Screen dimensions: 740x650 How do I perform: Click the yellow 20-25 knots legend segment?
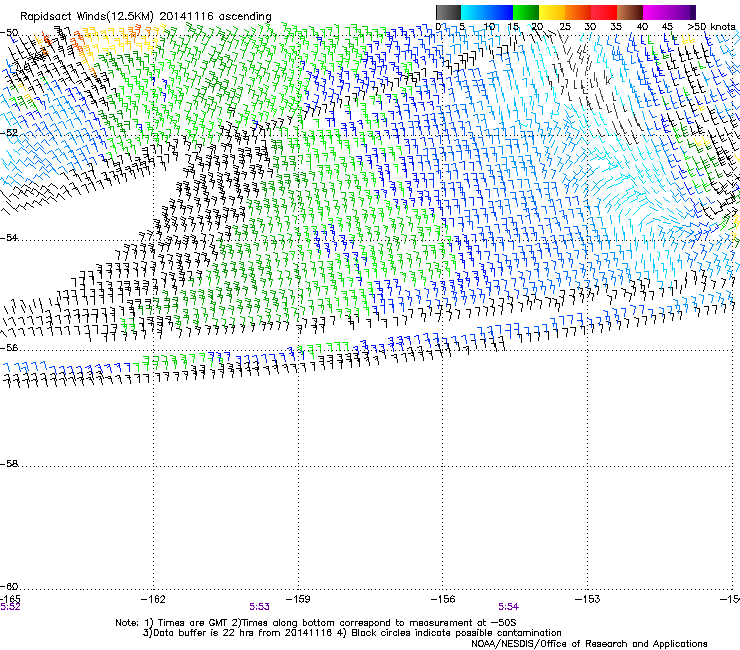(x=552, y=12)
